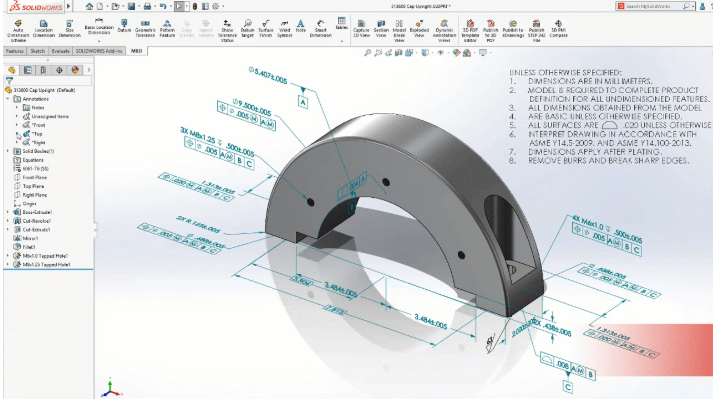The height and width of the screenshot is (399, 713).
Task: Open the Geometric Tolerance tool
Action: click(x=145, y=28)
